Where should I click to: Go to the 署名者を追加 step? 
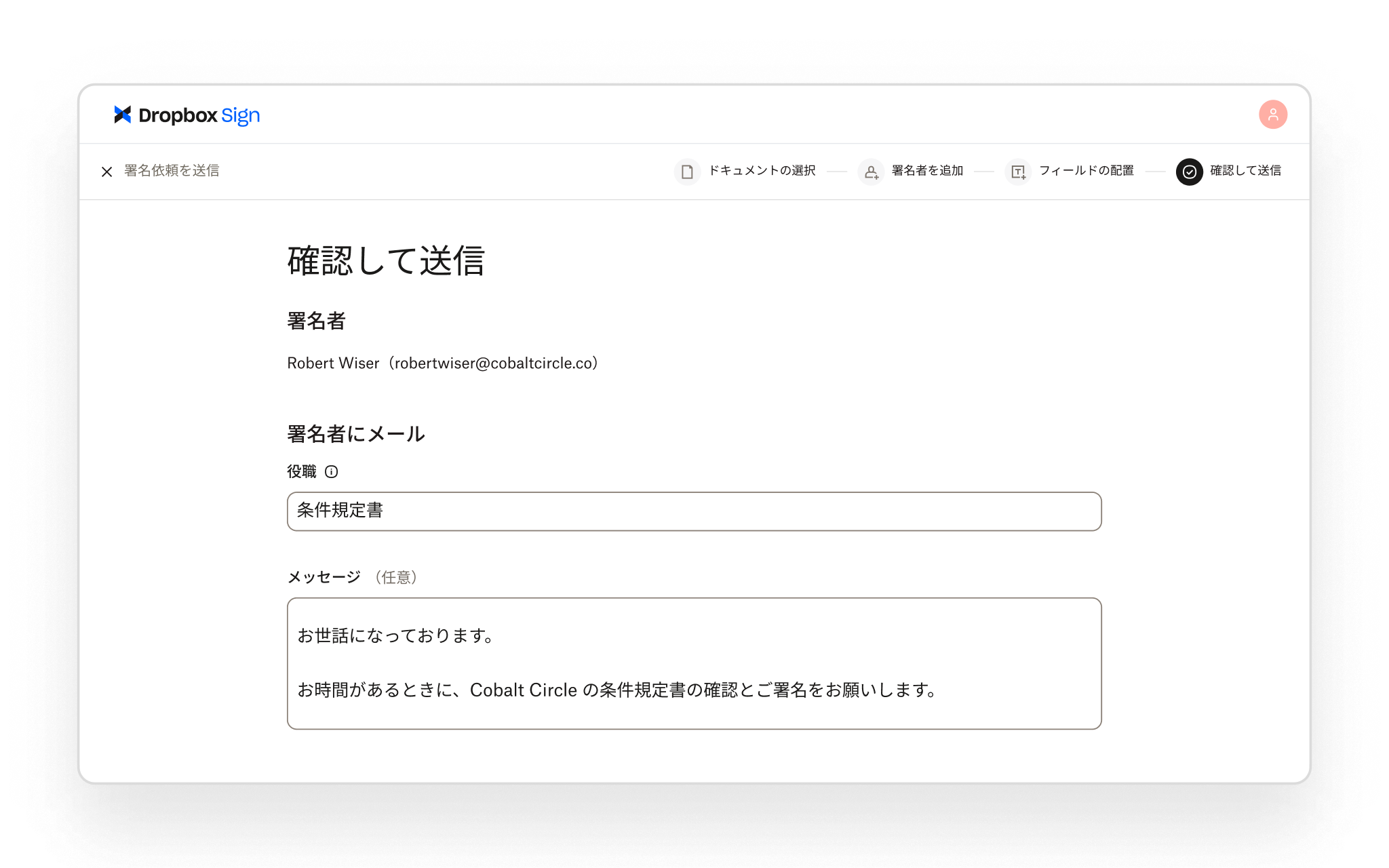pyautogui.click(x=927, y=171)
